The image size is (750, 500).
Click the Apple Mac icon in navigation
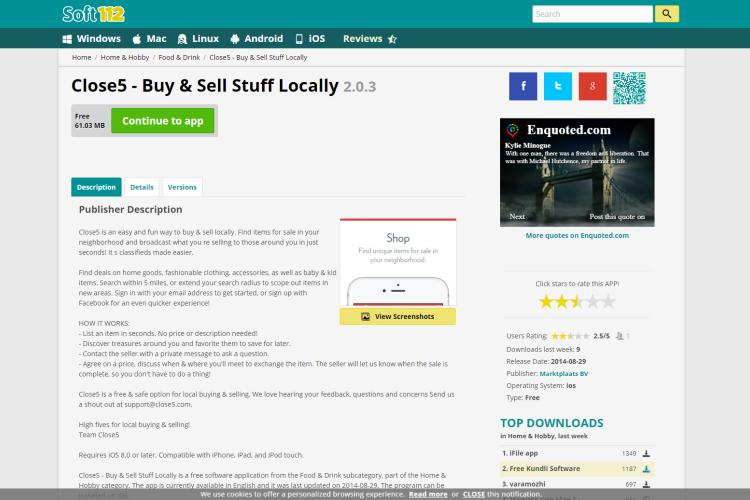pyautogui.click(x=137, y=39)
